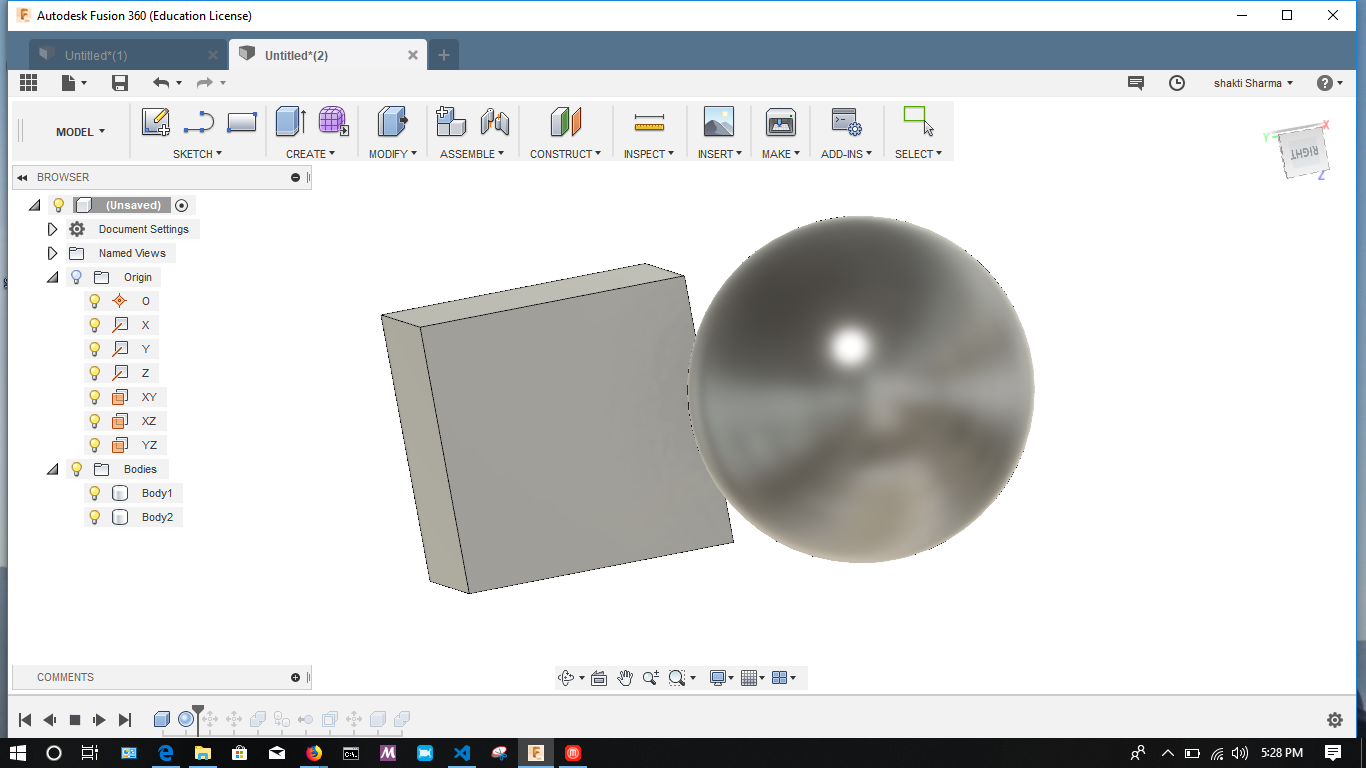This screenshot has width=1366, height=768.
Task: Open the ADD-INS menu
Action: click(x=846, y=154)
